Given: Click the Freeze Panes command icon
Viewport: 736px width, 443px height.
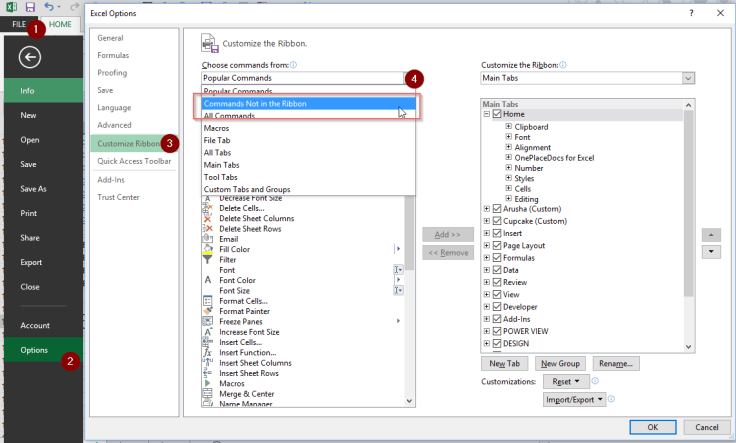Looking at the screenshot, I should point(208,321).
